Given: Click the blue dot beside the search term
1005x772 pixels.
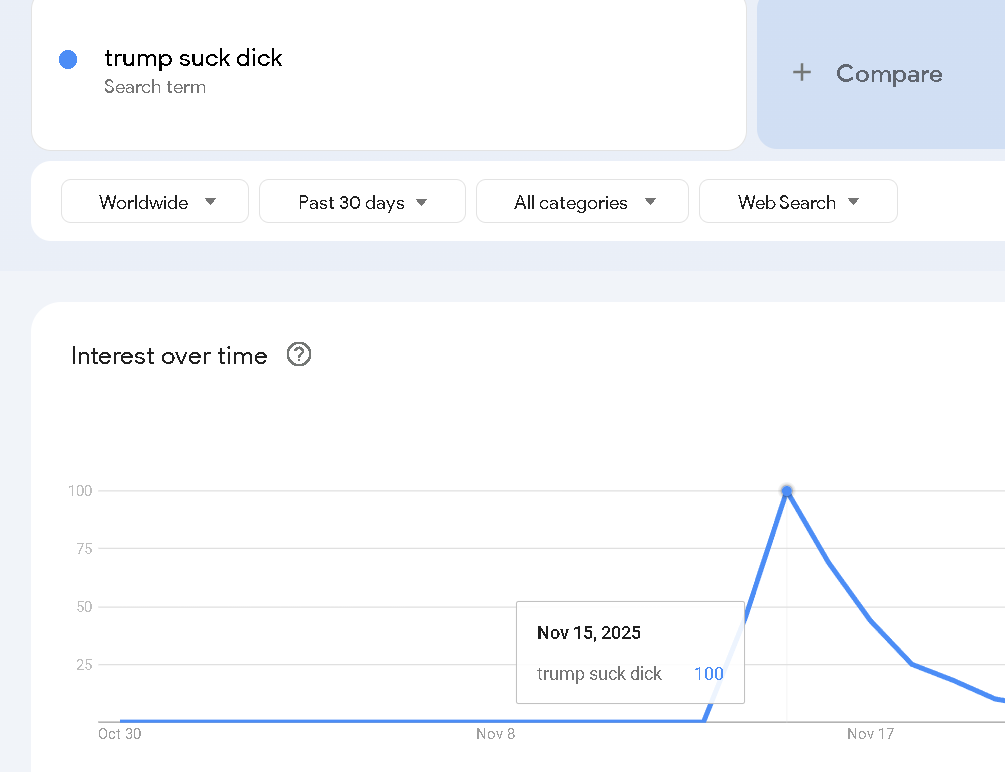Looking at the screenshot, I should pos(68,60).
